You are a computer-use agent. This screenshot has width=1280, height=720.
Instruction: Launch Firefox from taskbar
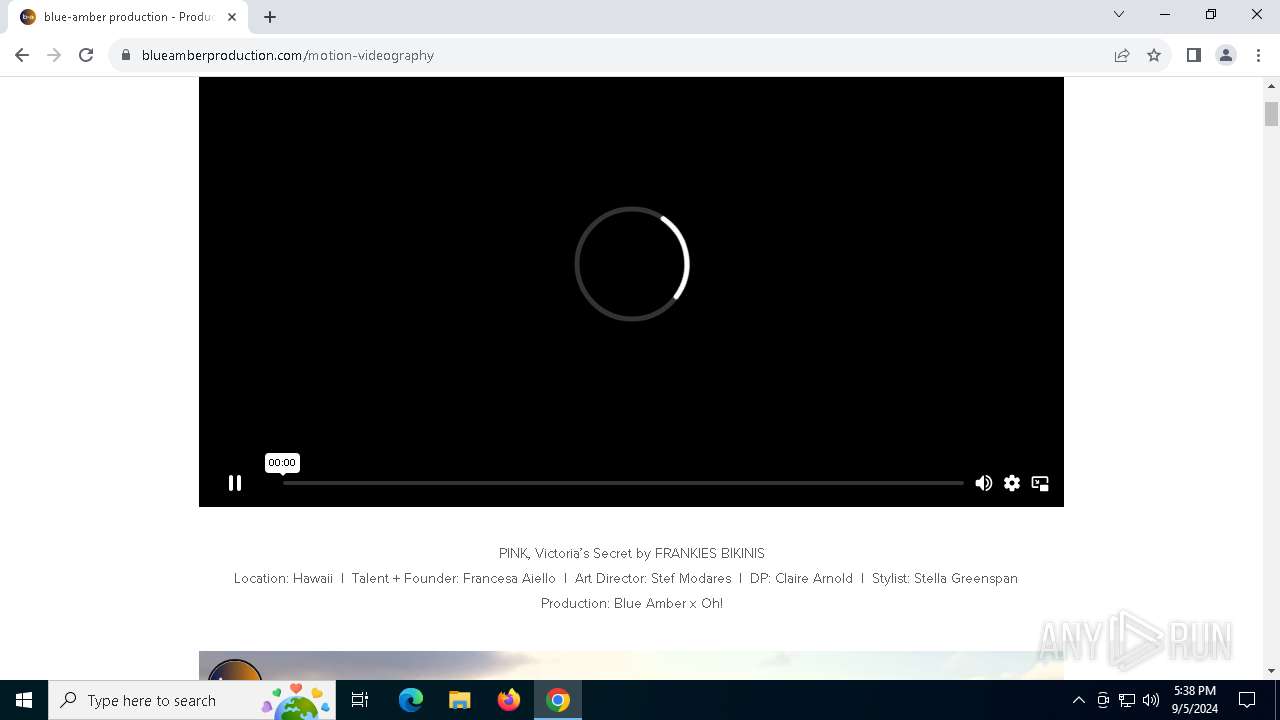click(x=509, y=700)
